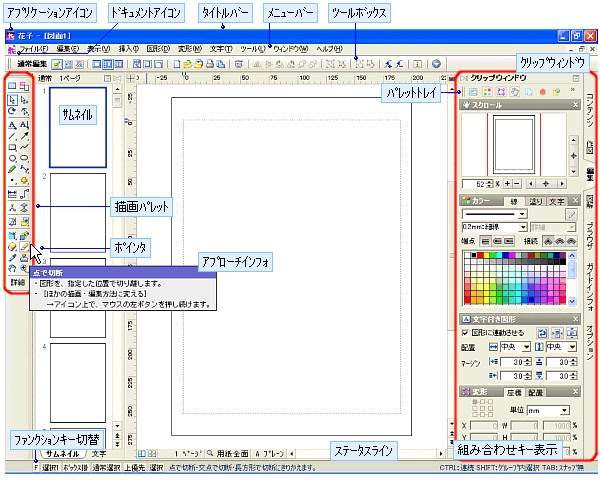The image size is (600, 480).
Task: Toggle the second line join style button
Action: coord(560,241)
